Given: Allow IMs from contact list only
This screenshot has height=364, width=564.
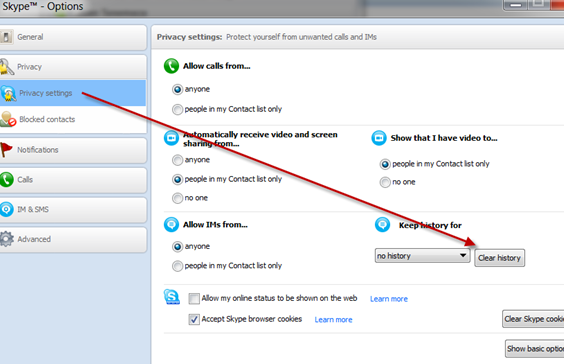Looking at the screenshot, I should pyautogui.click(x=177, y=266).
